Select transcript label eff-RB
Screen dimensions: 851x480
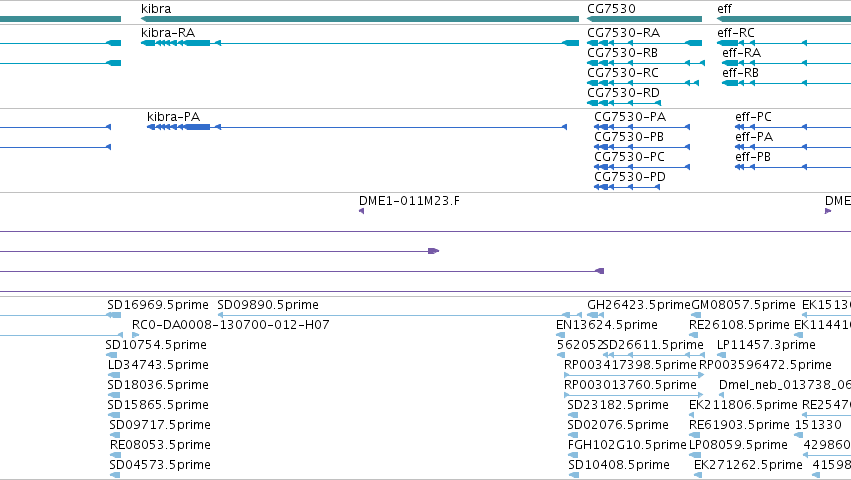pyautogui.click(x=740, y=73)
